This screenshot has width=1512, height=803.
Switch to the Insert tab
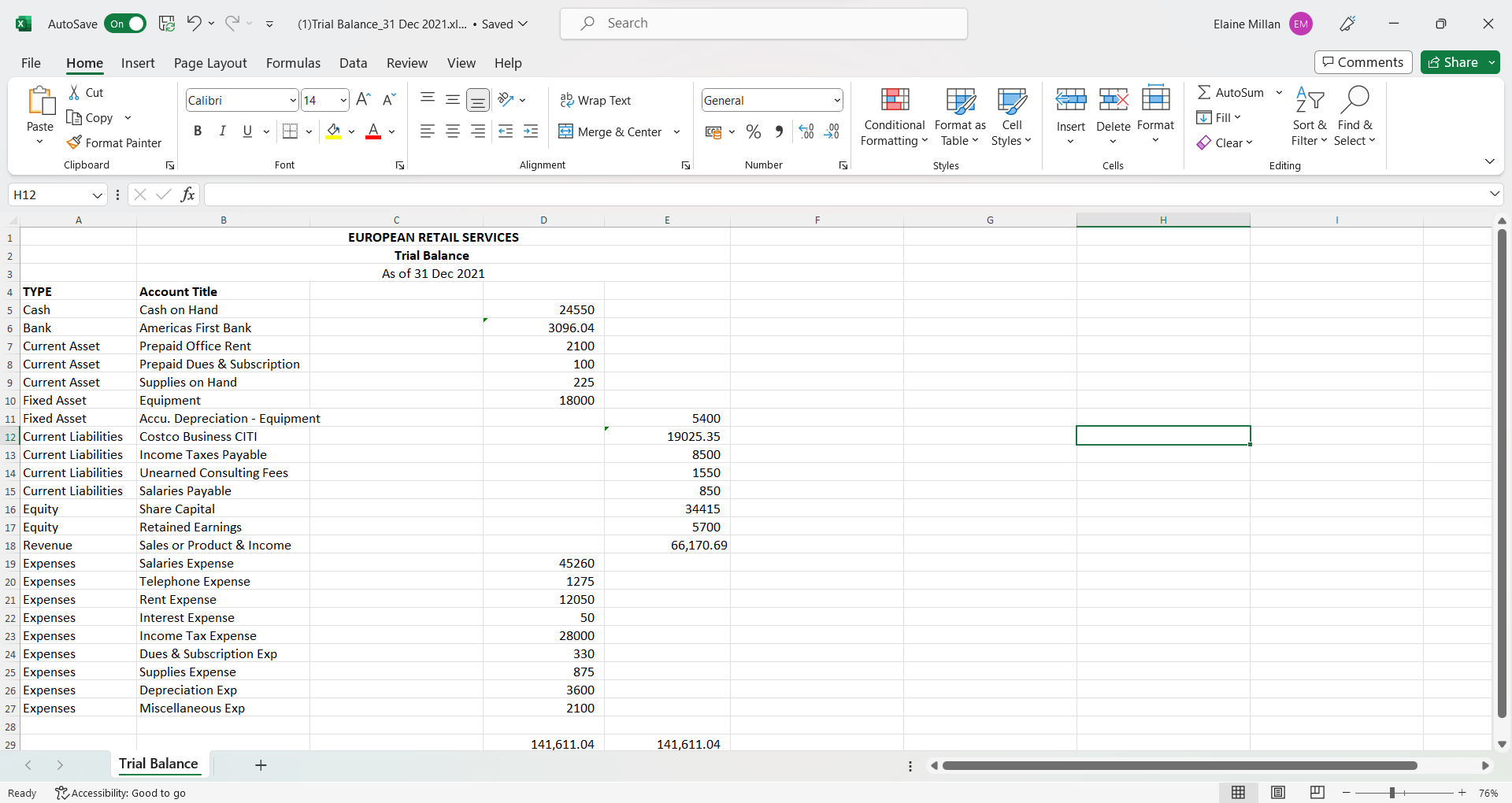click(x=138, y=63)
